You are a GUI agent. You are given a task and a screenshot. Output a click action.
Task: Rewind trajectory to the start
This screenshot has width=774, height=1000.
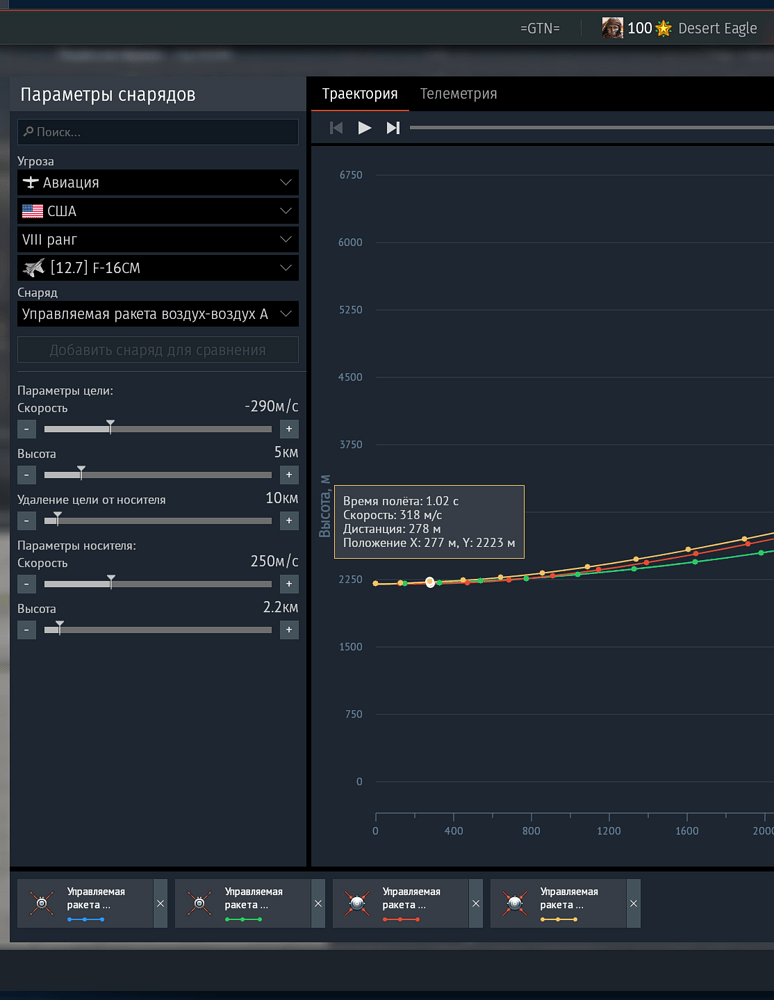tap(336, 128)
